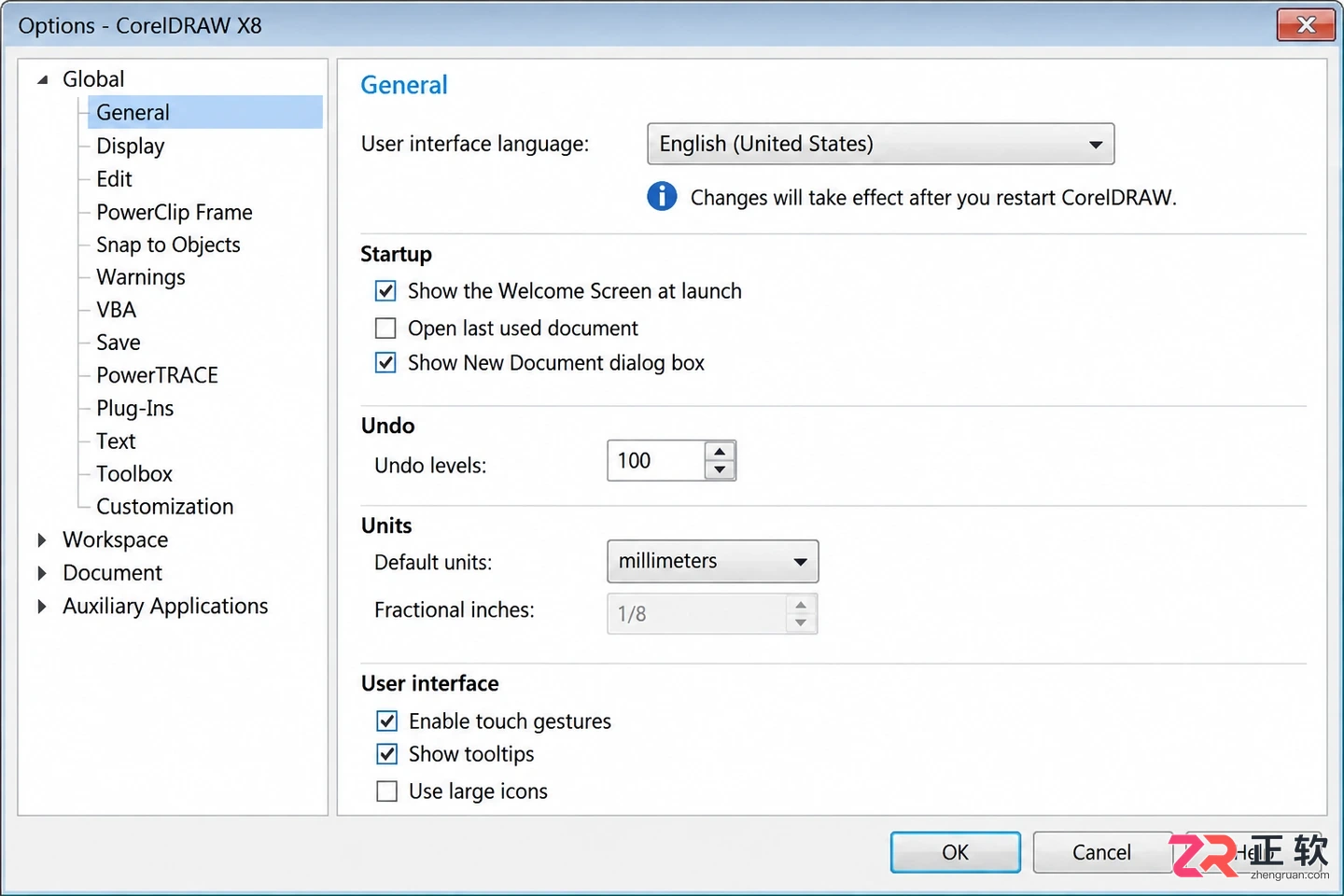Screen dimensions: 1344x896
Task: Click inside the Undo levels field
Action: click(655, 460)
